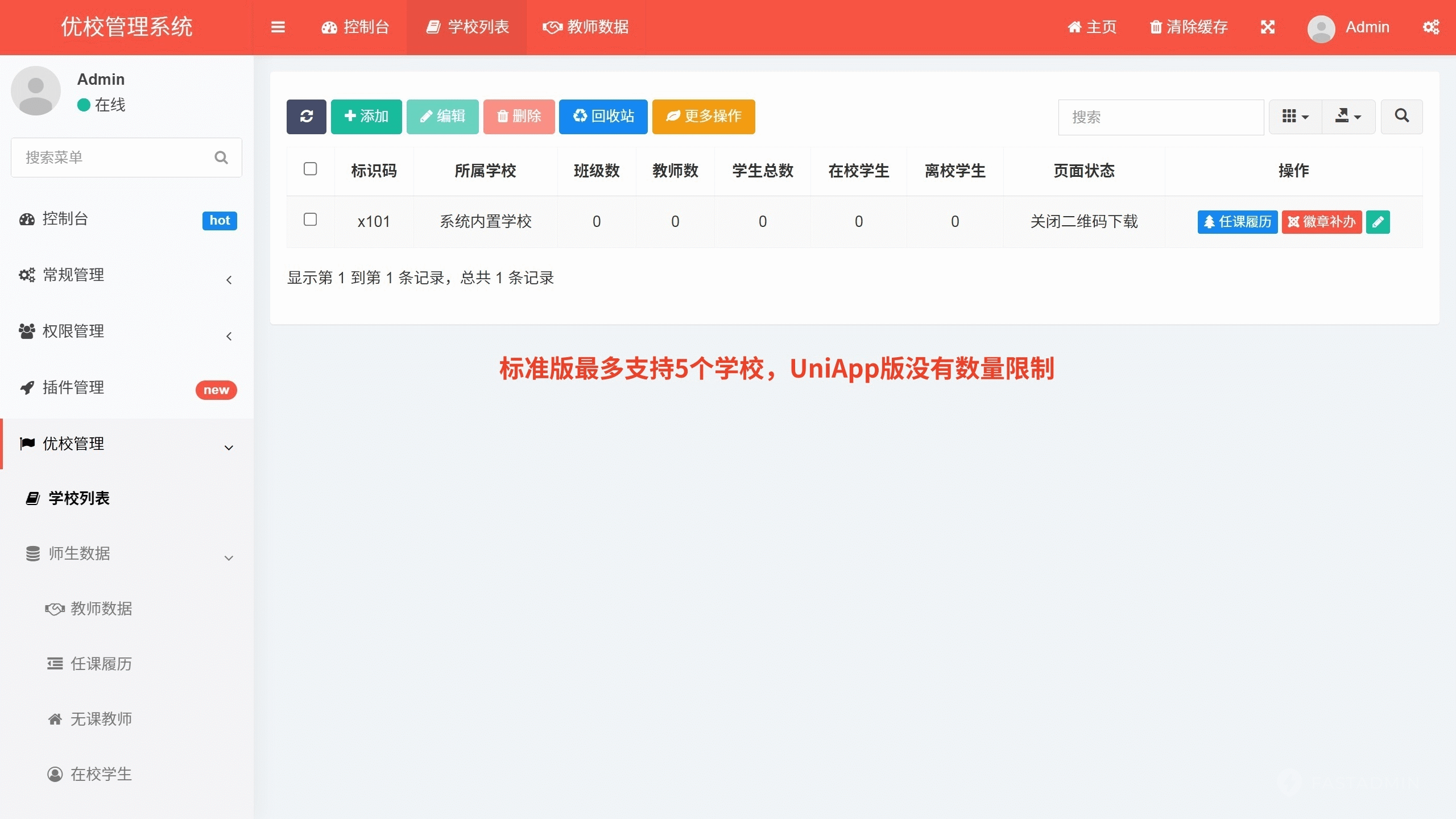Click the fullscreen expand icon in header
1456x819 pixels.
(1268, 27)
